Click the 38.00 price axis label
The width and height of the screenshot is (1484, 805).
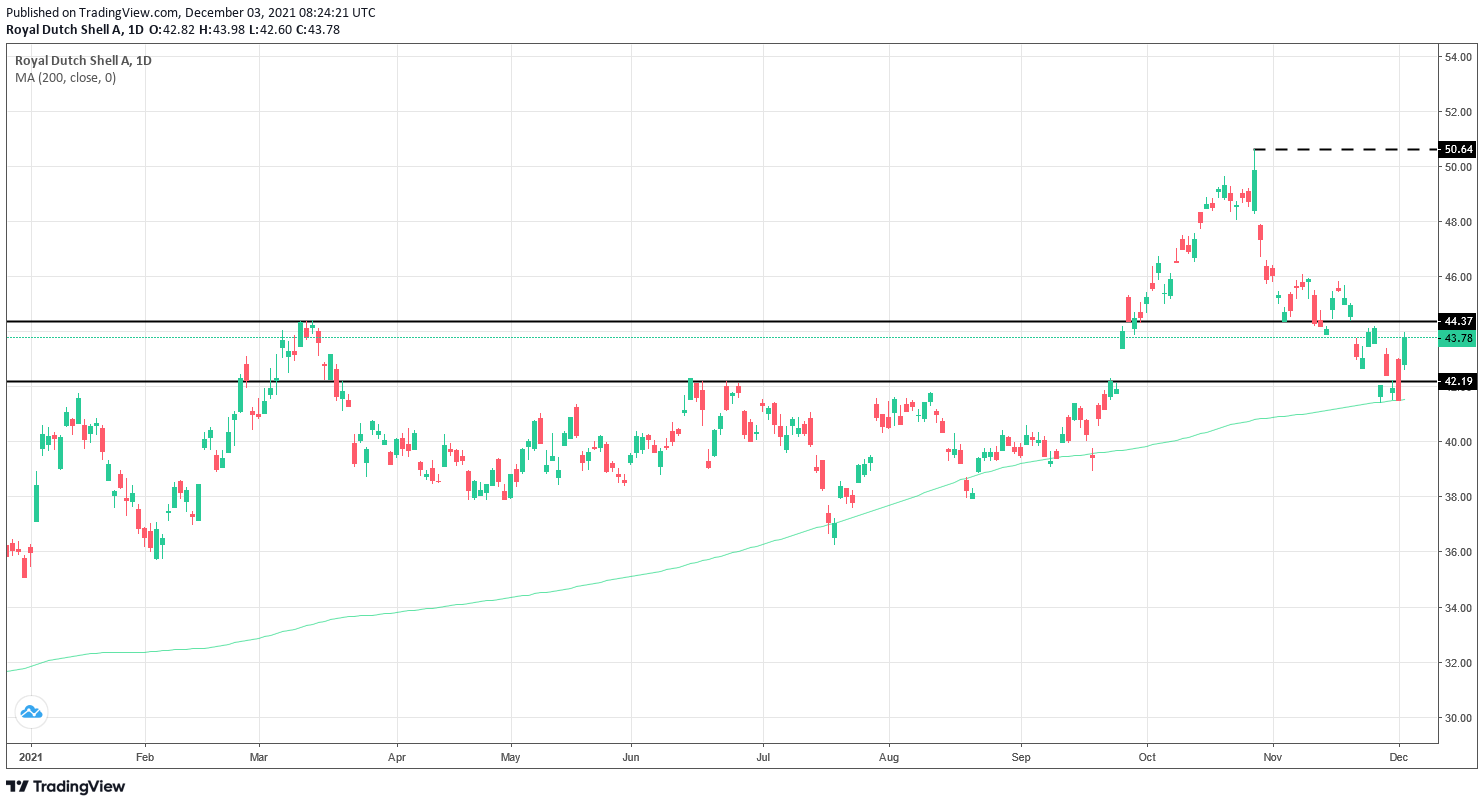pyautogui.click(x=1459, y=497)
